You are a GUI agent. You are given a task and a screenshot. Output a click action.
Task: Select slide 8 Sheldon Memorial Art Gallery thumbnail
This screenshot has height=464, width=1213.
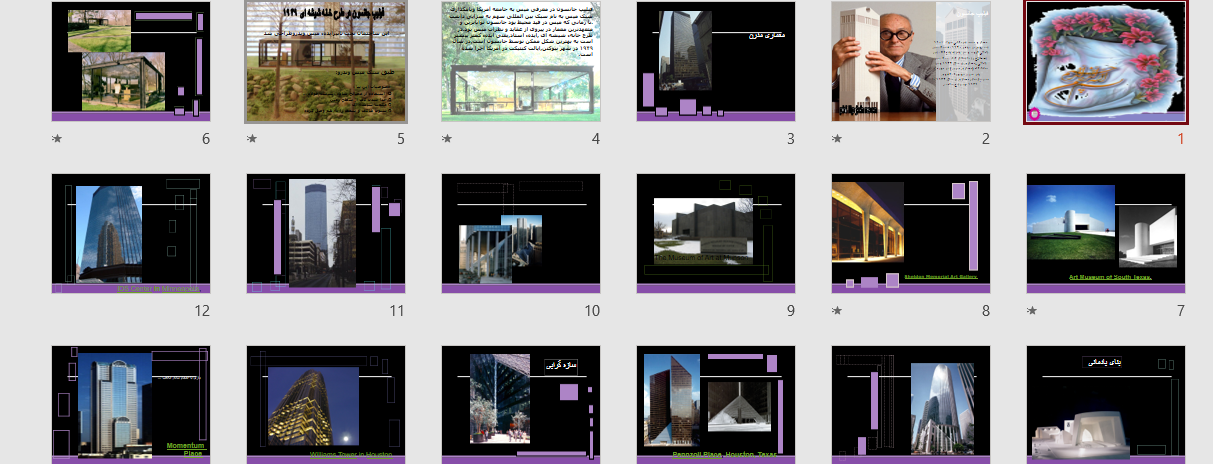(x=910, y=234)
